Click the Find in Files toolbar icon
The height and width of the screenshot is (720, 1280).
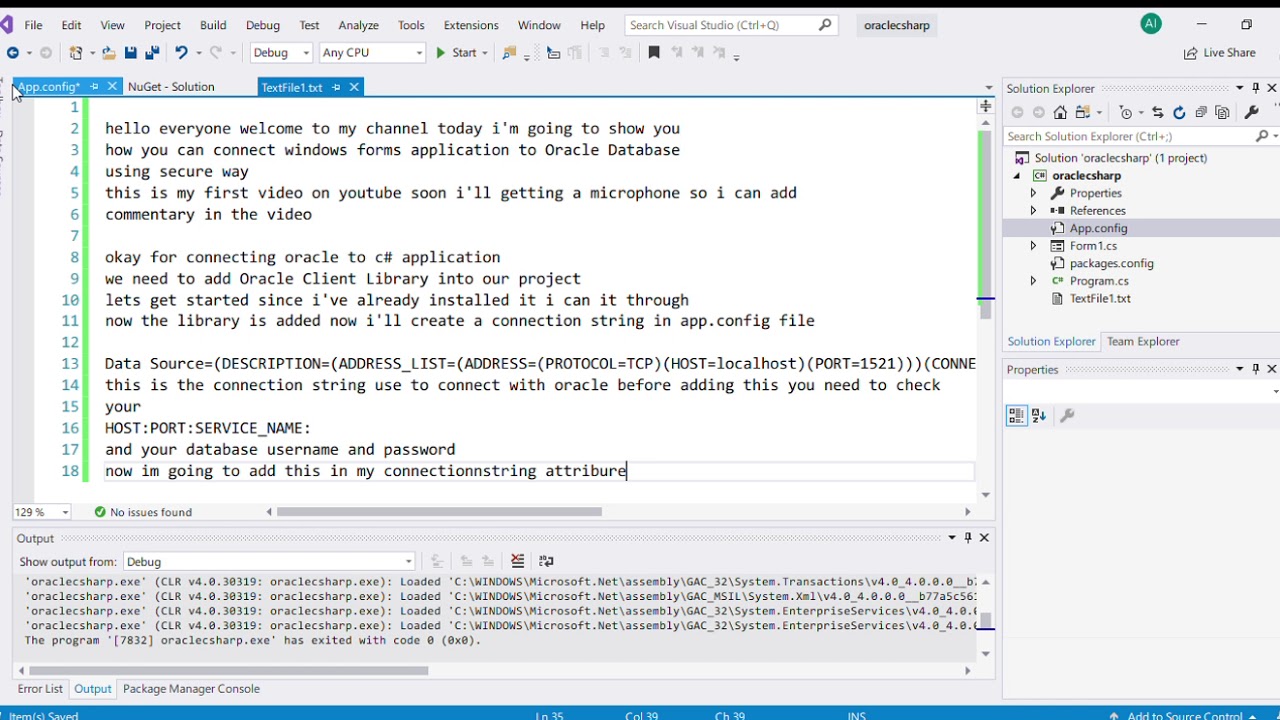click(510, 53)
